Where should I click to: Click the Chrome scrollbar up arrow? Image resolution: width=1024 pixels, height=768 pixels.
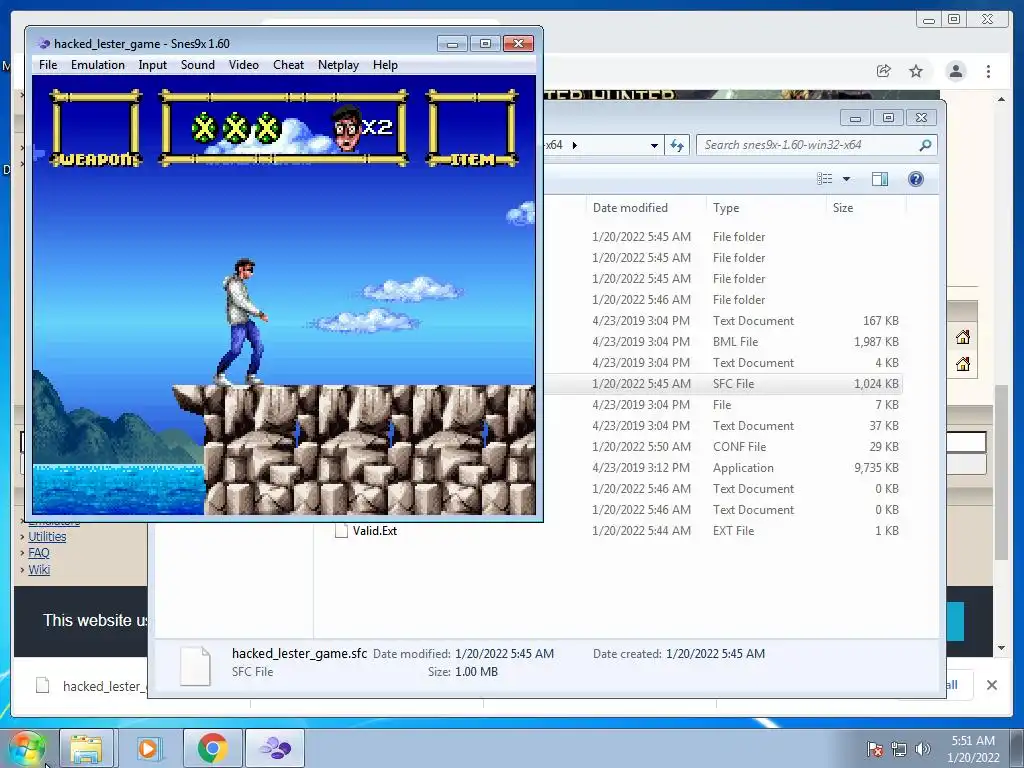tap(1001, 99)
